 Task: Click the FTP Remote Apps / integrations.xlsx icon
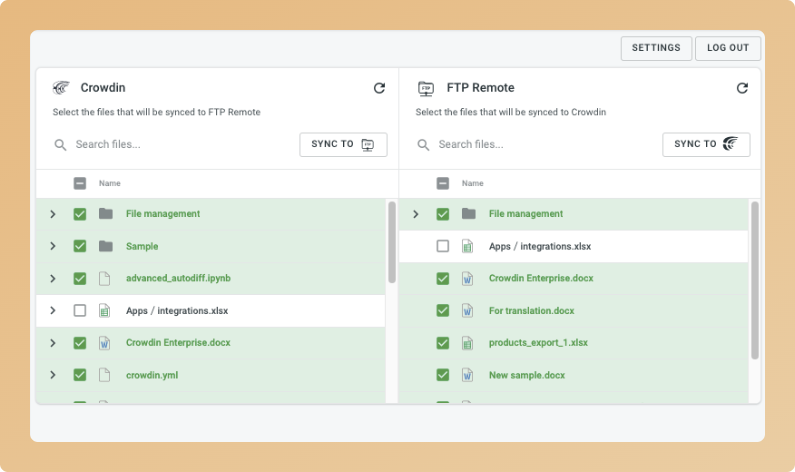467,246
